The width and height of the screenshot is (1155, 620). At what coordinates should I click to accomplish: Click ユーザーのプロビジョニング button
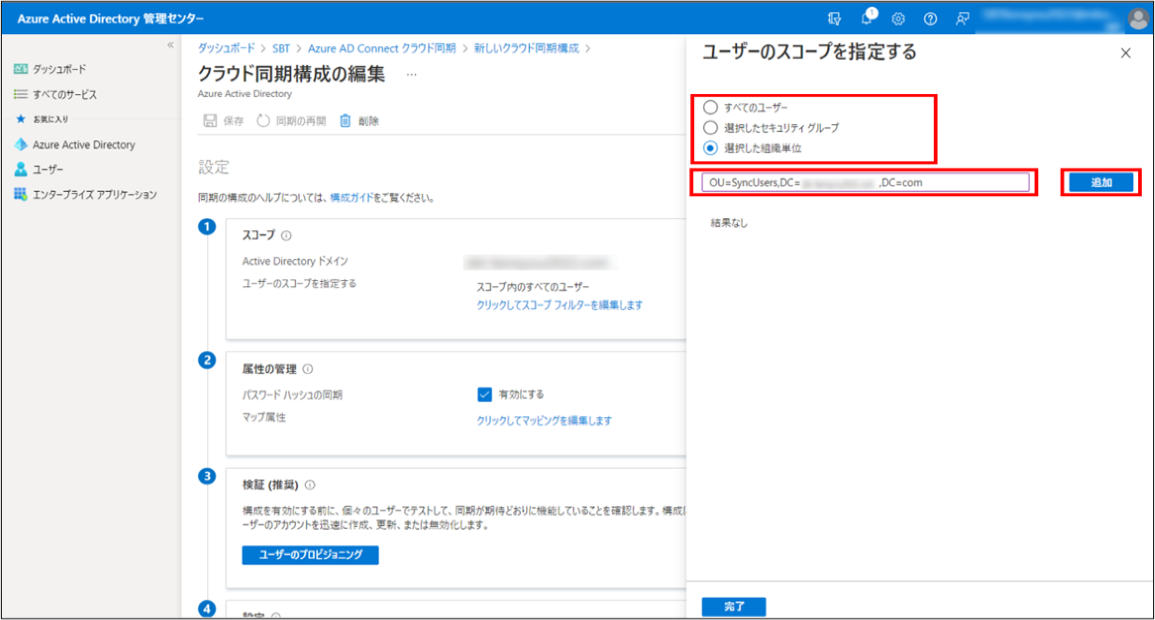pos(310,554)
